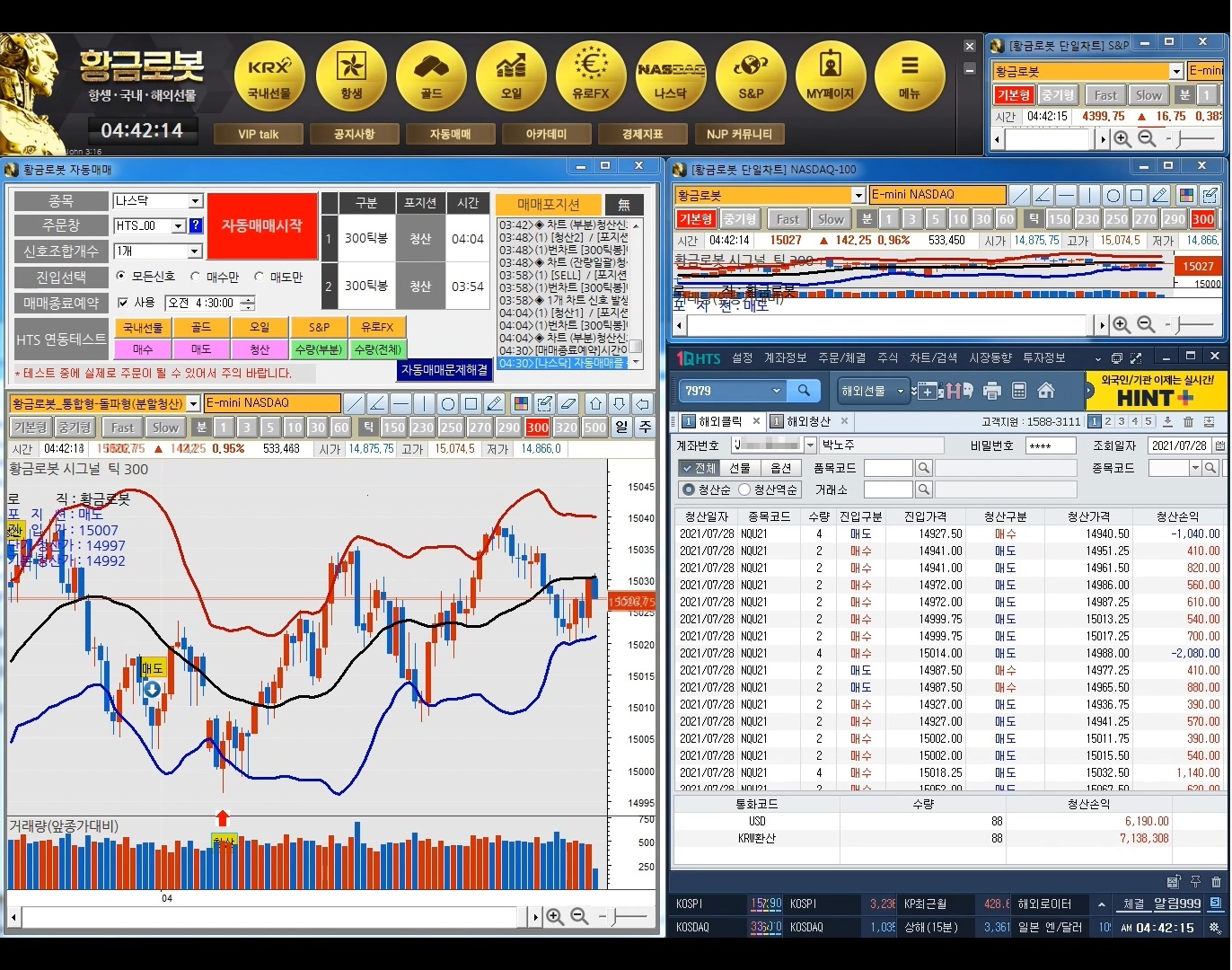Open 계좌정보 menu in 1QHTS
1232x970 pixels.
point(785,358)
